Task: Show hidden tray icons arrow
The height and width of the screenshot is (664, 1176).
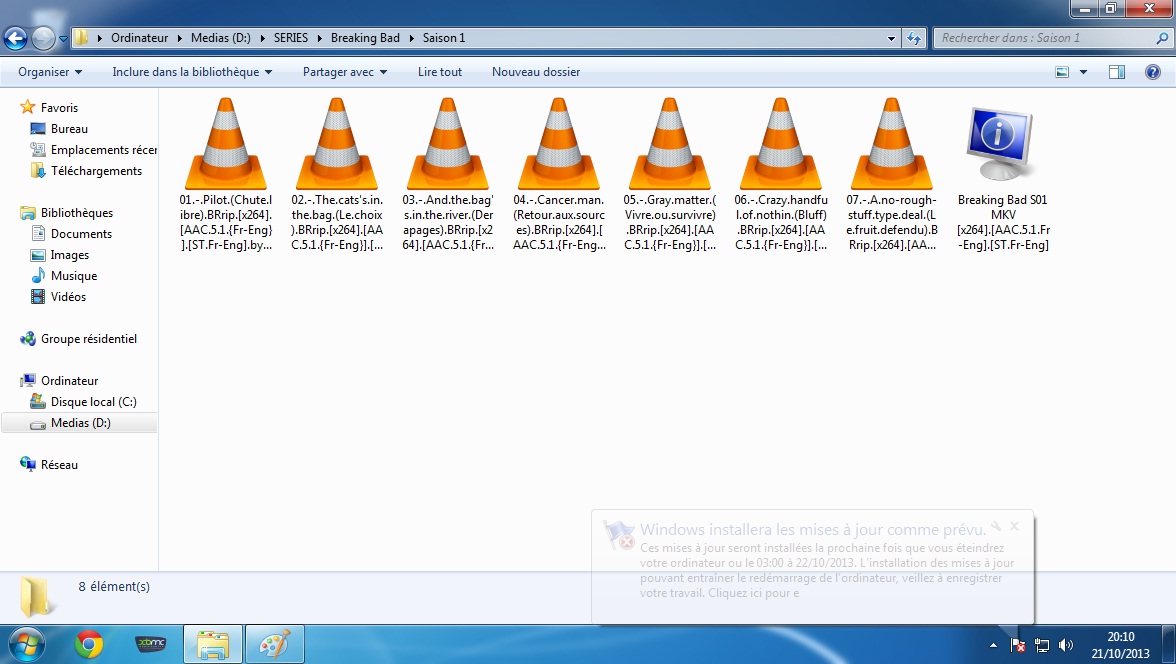Action: pos(994,645)
